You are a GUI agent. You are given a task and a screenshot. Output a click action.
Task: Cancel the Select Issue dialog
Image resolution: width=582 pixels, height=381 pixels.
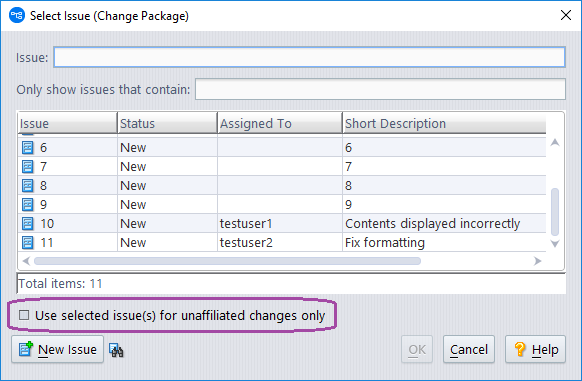pyautogui.click(x=469, y=349)
